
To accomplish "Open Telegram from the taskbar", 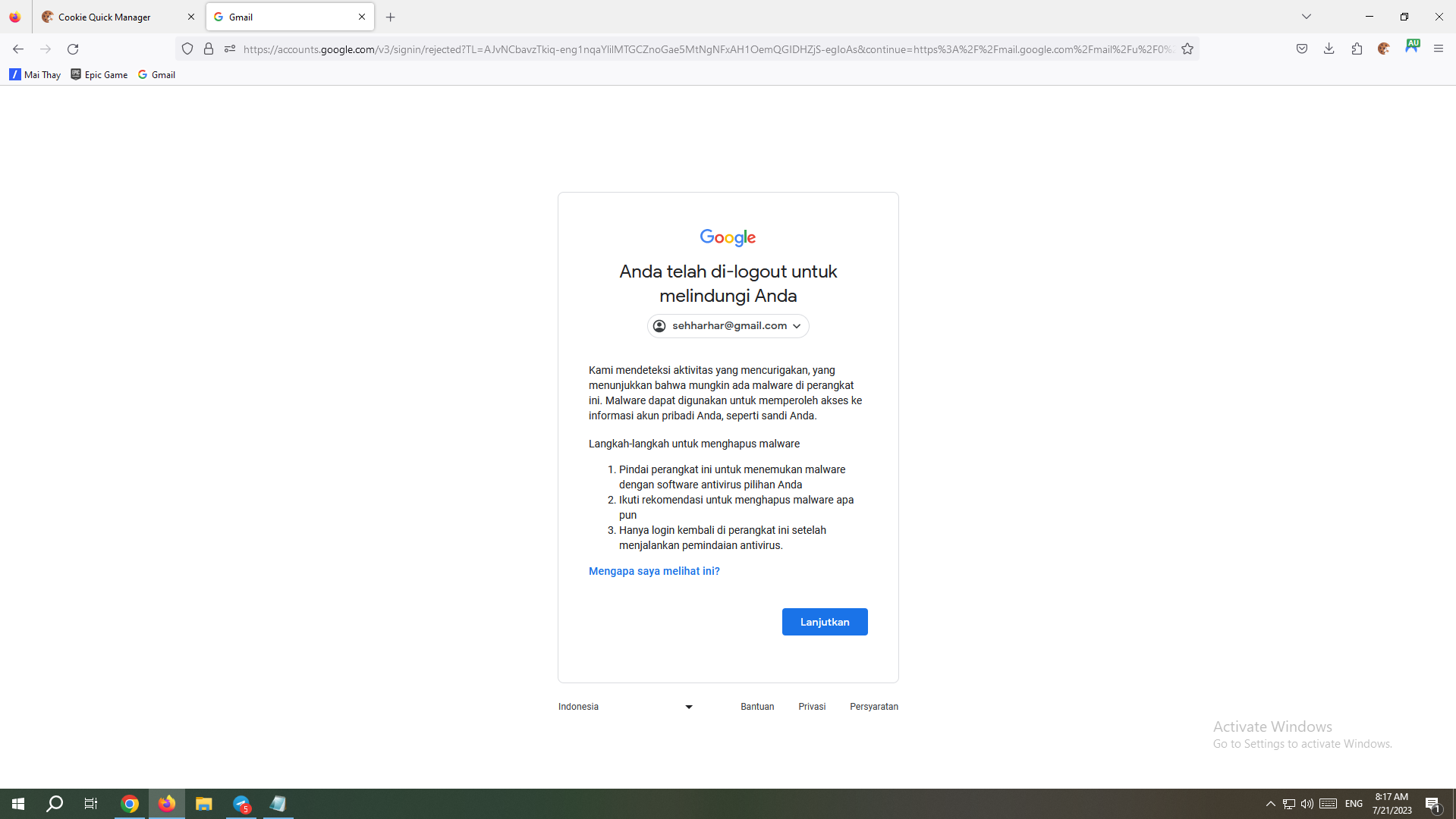I will (x=241, y=804).
